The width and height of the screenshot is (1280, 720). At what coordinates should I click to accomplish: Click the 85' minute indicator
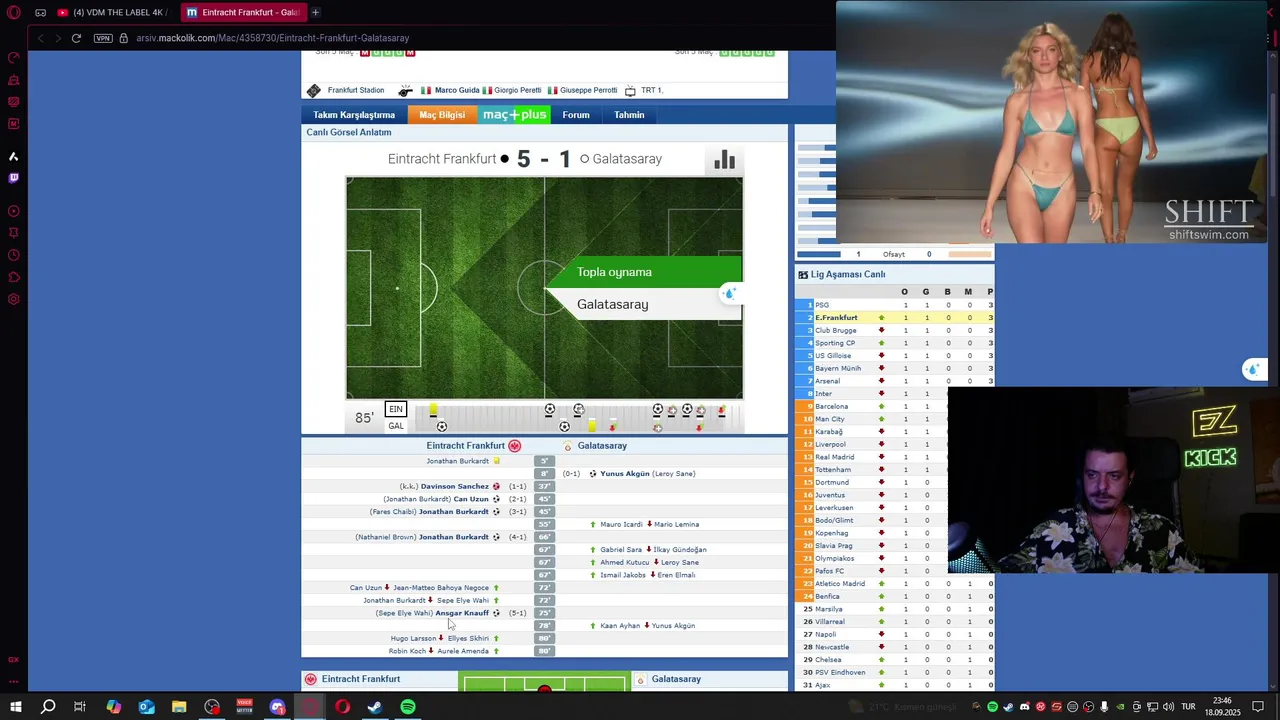point(364,418)
